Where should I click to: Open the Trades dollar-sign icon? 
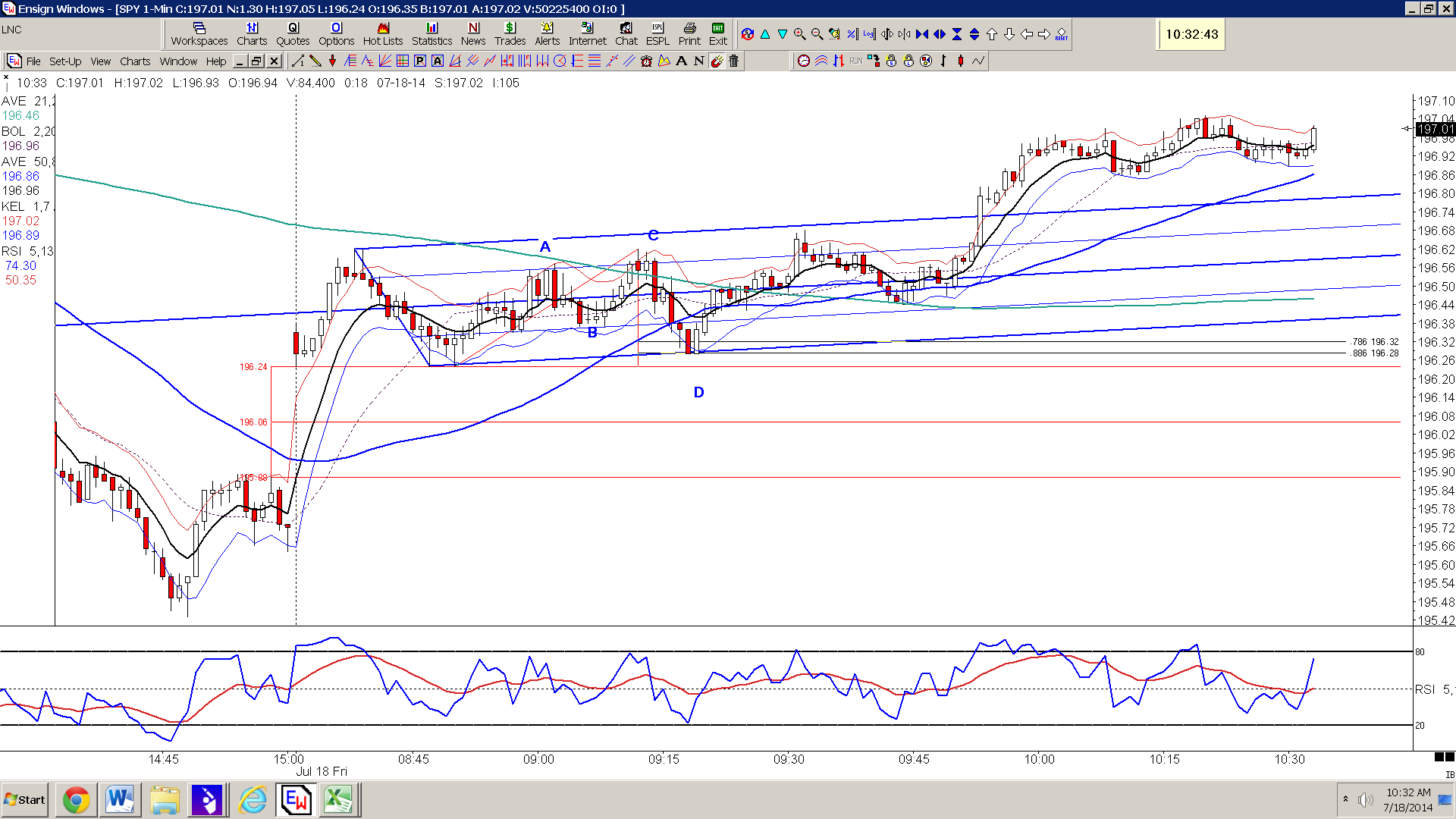510,34
